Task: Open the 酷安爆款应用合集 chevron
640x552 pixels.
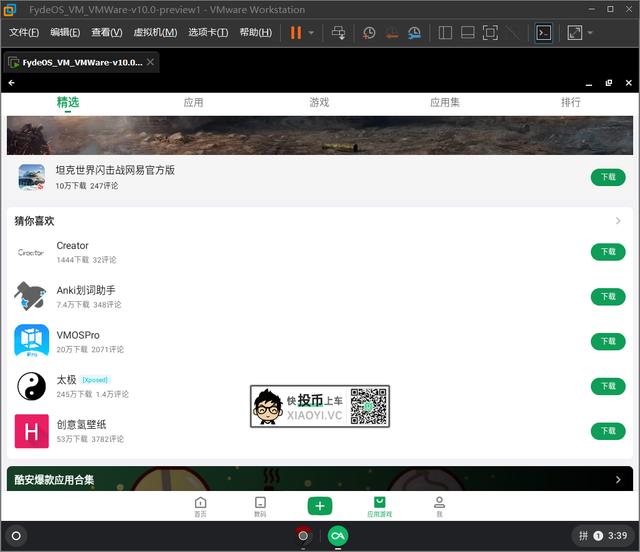Action: click(618, 479)
